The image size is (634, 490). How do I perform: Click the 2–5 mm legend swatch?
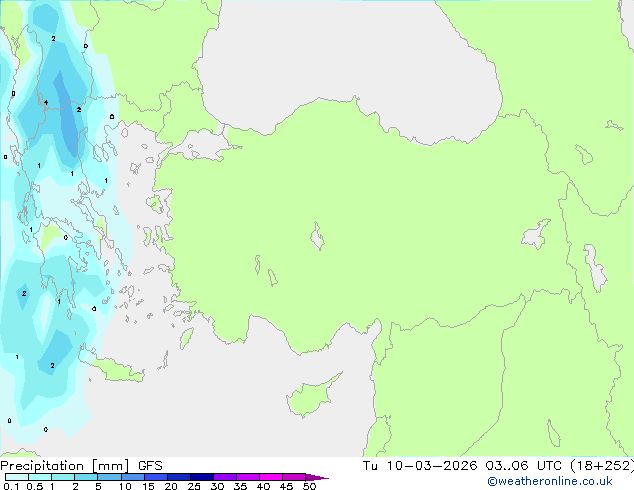(86, 477)
